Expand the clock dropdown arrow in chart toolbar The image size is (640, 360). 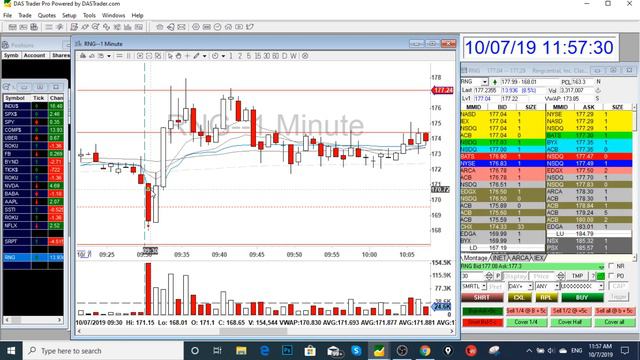pos(223,56)
